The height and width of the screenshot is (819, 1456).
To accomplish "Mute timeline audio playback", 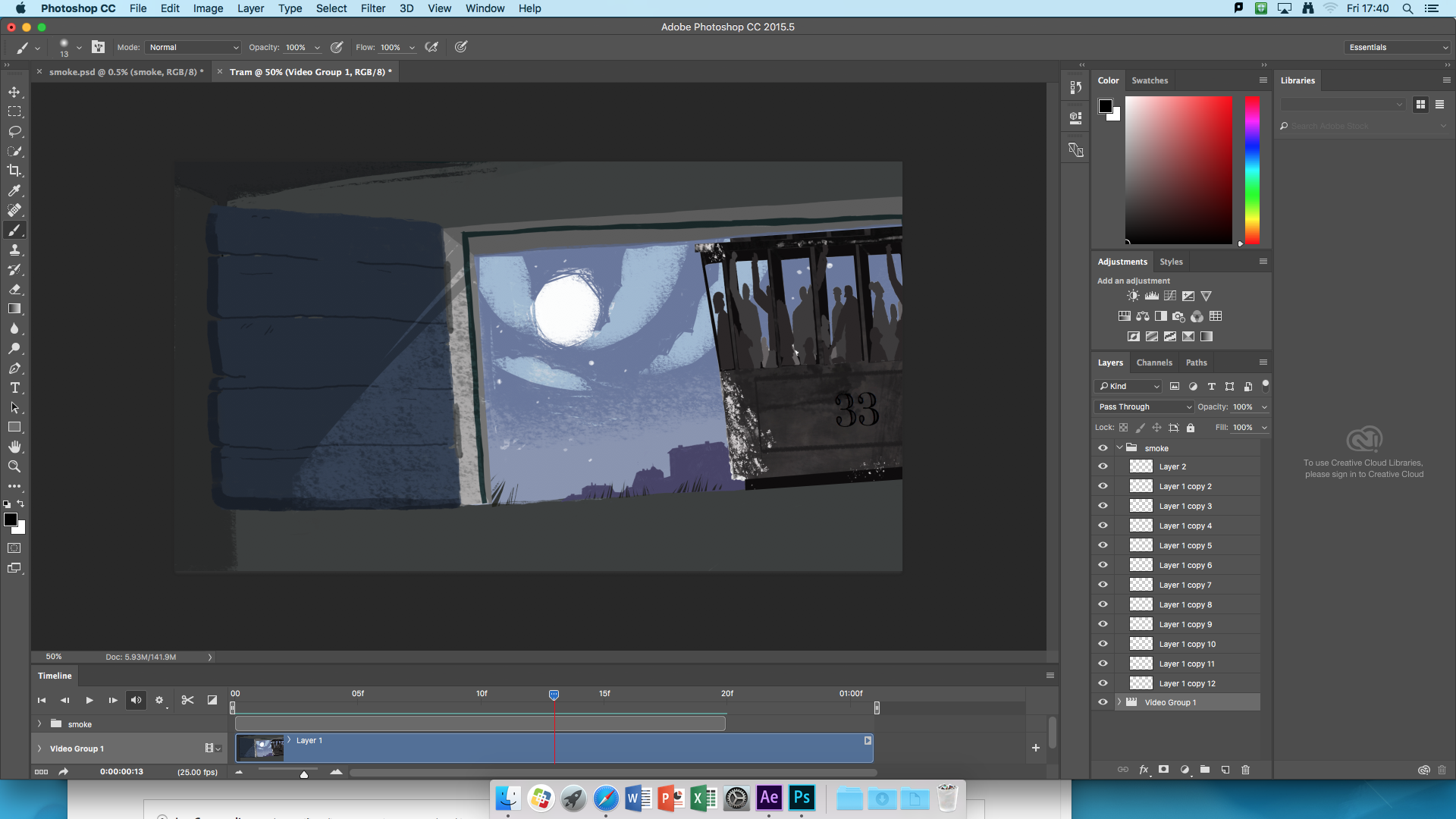I will [136, 700].
